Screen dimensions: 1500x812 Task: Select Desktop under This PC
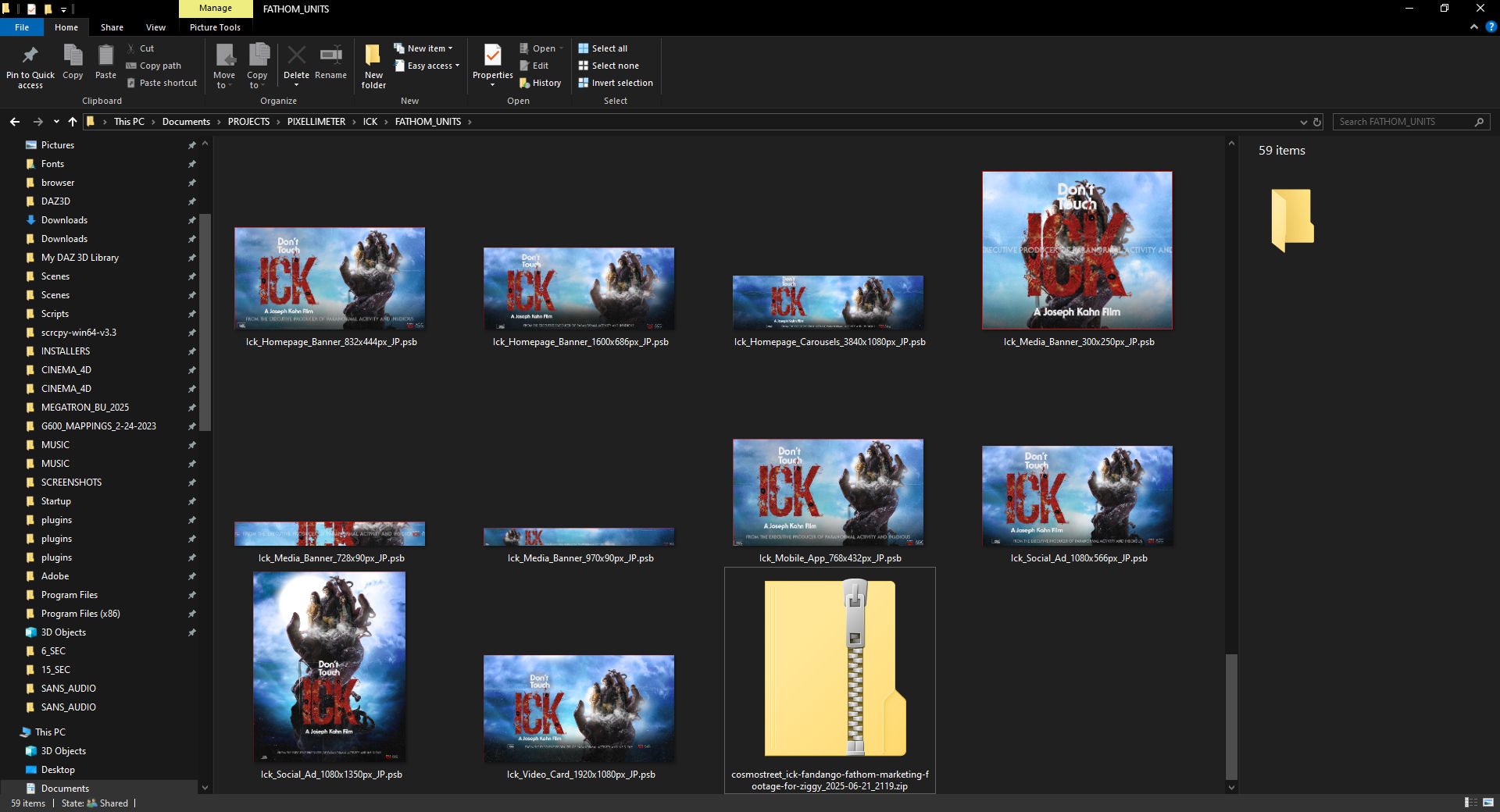tap(58, 770)
